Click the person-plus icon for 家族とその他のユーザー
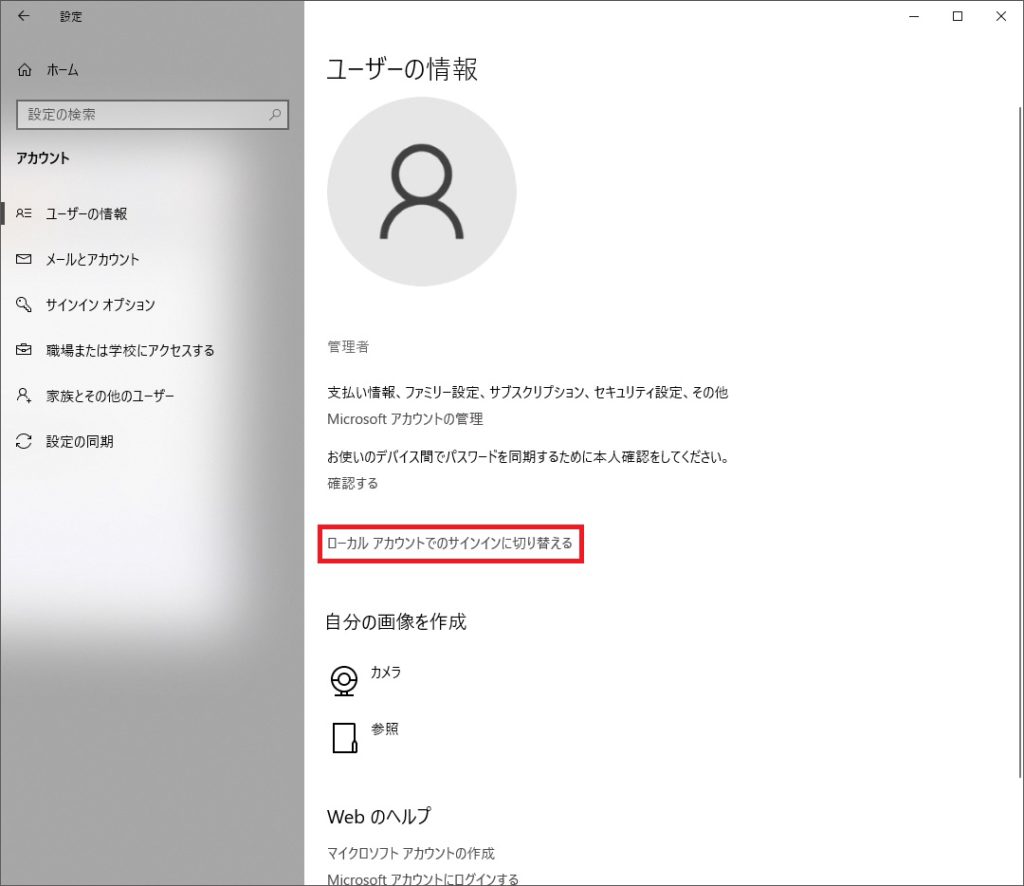The width and height of the screenshot is (1024, 886). tap(24, 396)
